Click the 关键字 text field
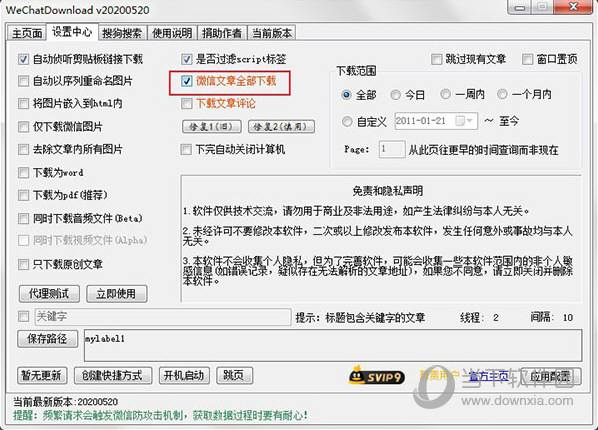The image size is (598, 430). click(163, 317)
